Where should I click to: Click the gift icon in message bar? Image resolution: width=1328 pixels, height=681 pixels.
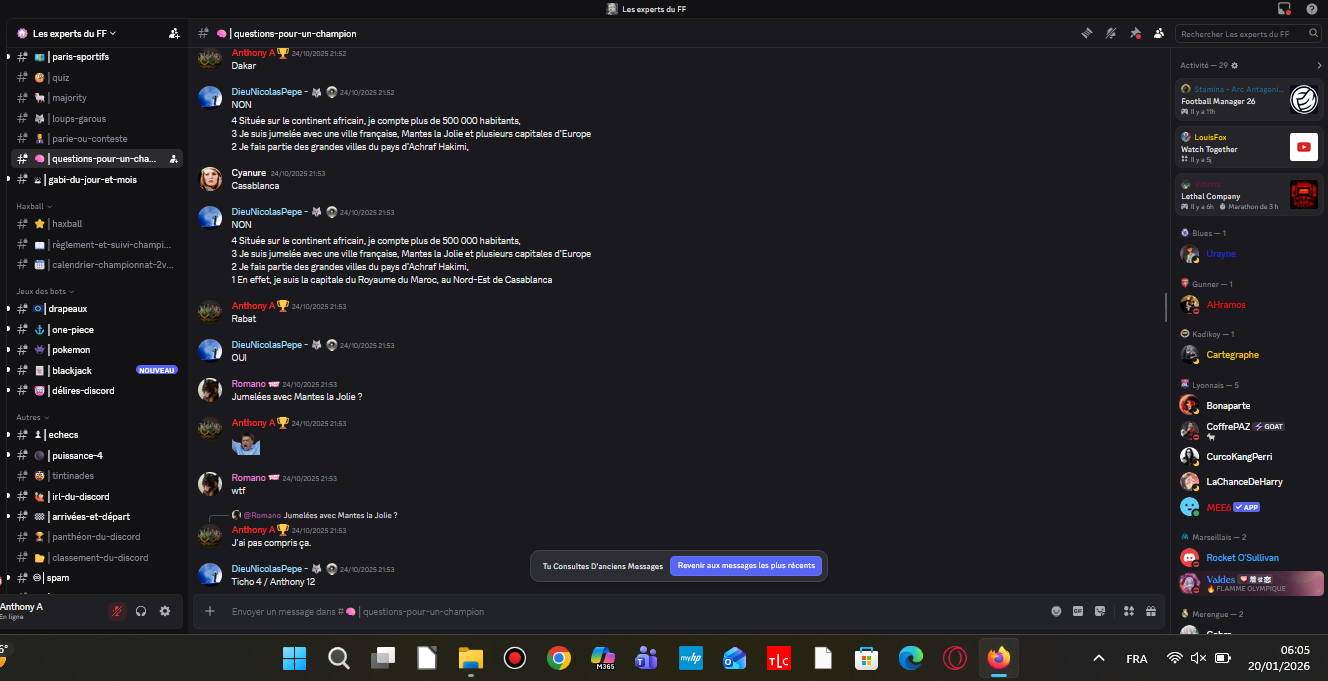tap(1150, 611)
